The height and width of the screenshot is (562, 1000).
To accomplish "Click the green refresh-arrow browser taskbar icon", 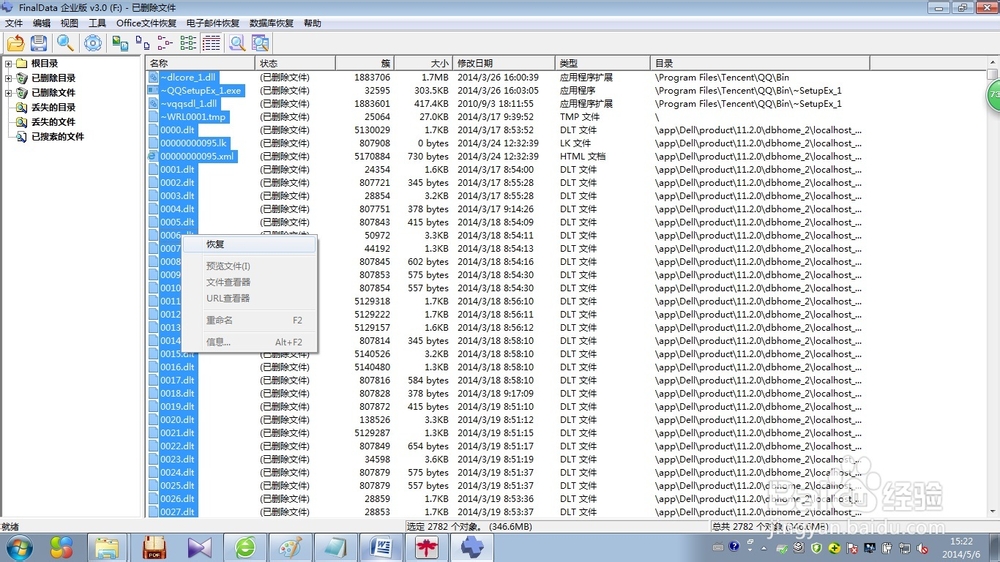I will 245,548.
